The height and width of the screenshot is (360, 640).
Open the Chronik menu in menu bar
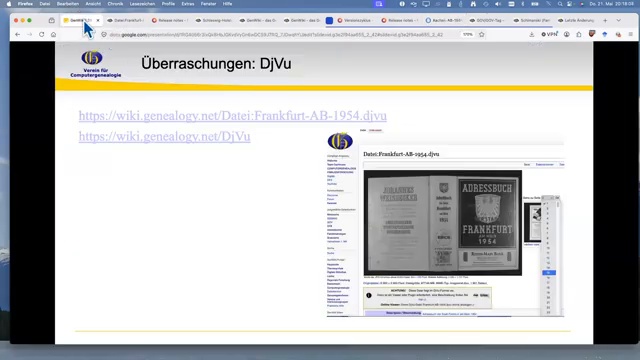(115, 4)
